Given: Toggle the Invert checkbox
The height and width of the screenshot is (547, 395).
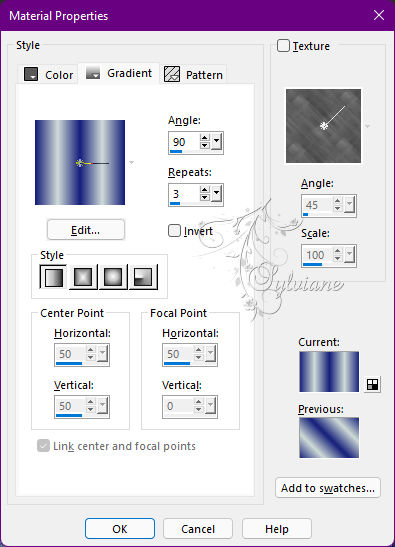Looking at the screenshot, I should click(x=174, y=231).
